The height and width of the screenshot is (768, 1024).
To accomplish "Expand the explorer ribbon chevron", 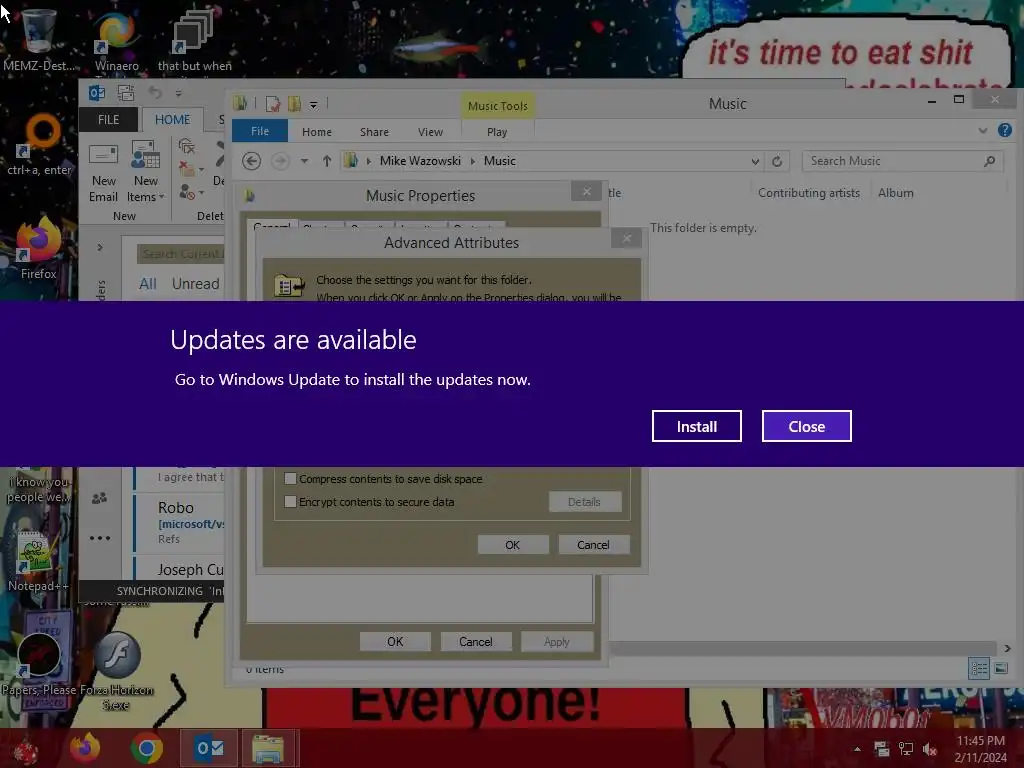I will pyautogui.click(x=982, y=131).
